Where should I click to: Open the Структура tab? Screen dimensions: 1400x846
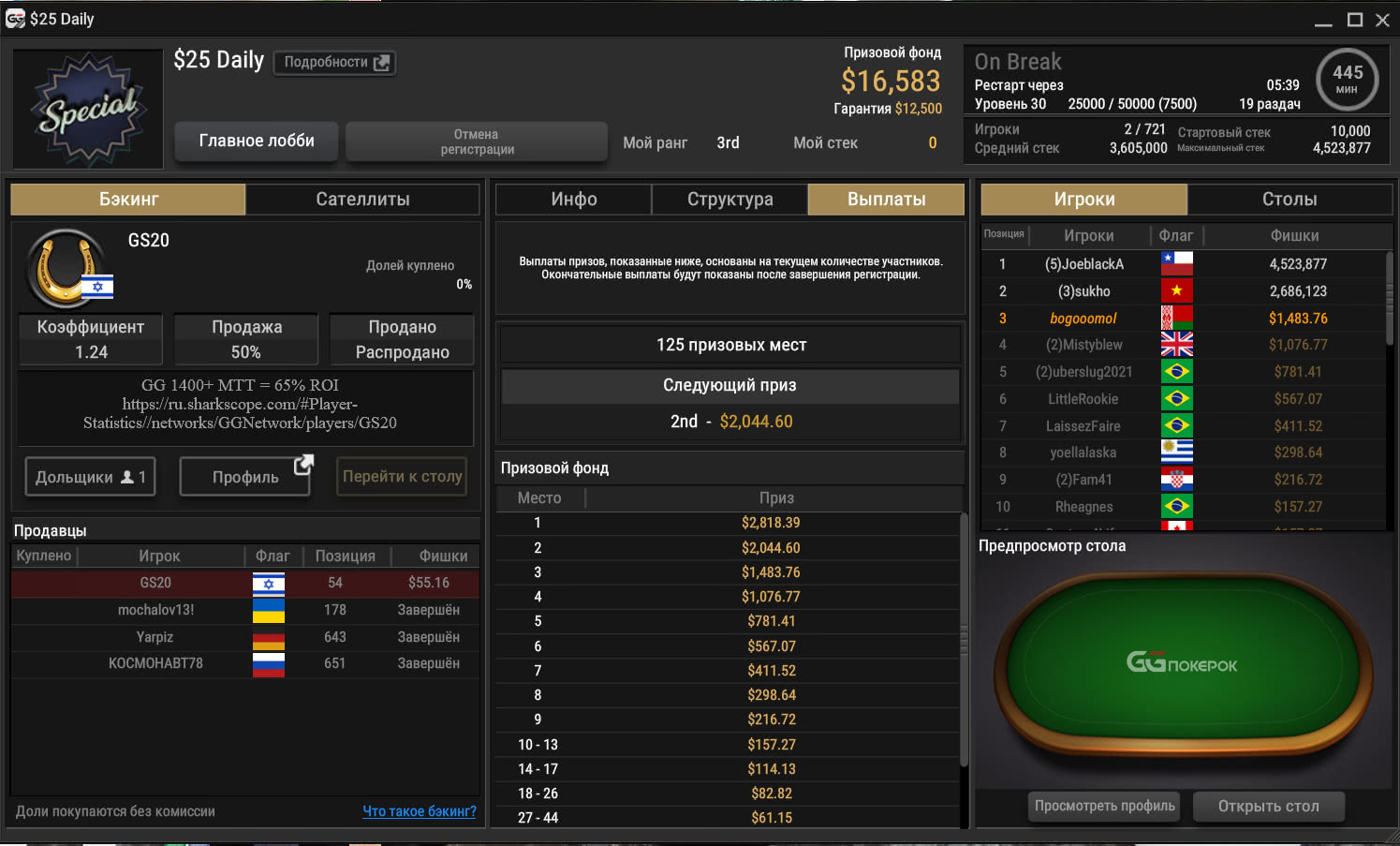click(729, 200)
